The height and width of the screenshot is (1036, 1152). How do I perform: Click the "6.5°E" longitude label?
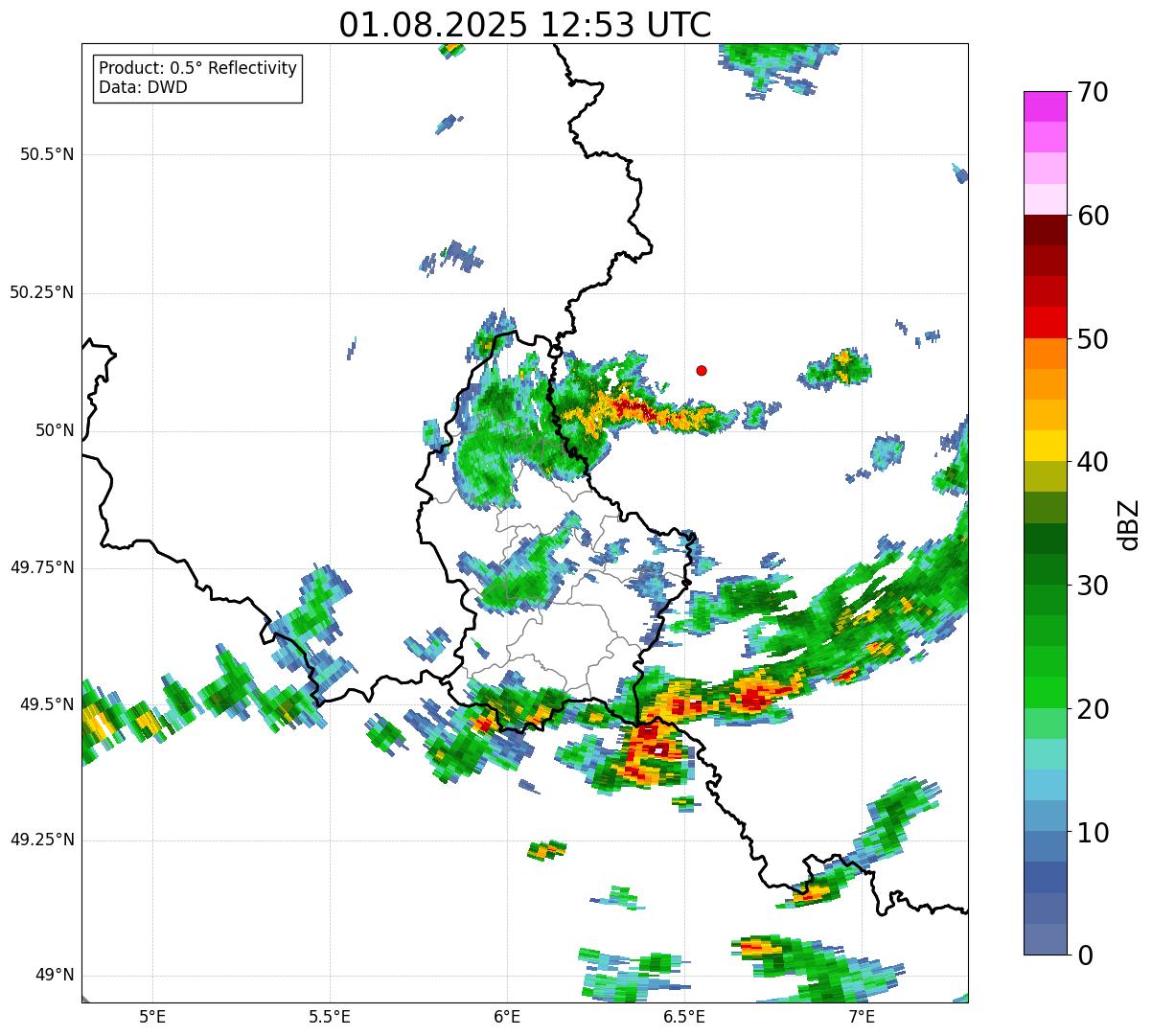tap(684, 1016)
